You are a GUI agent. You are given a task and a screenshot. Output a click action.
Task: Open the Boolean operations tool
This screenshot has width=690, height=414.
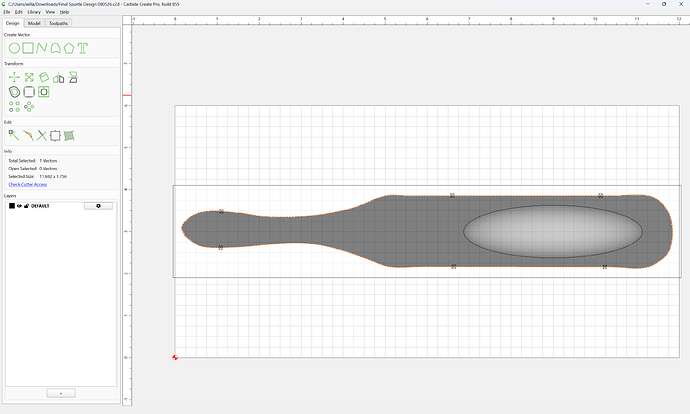pyautogui.click(x=44, y=92)
